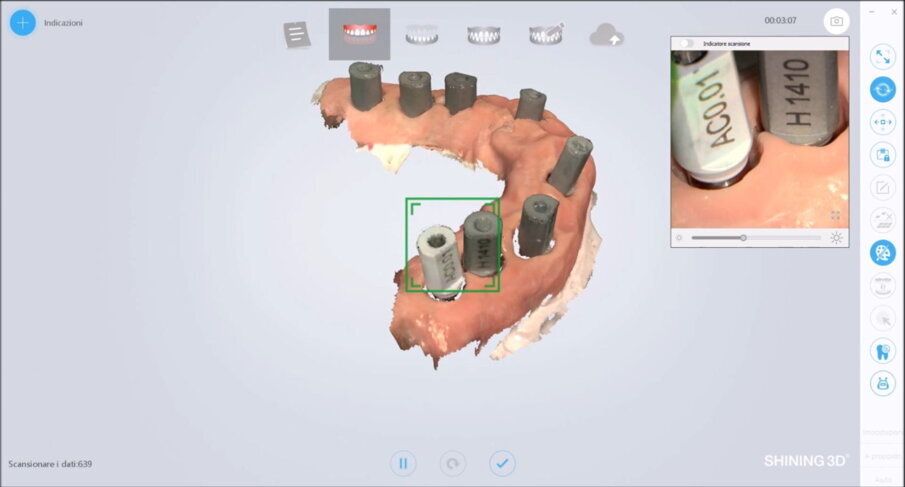Click the blue plus button beside Indicazioni

tap(23, 23)
